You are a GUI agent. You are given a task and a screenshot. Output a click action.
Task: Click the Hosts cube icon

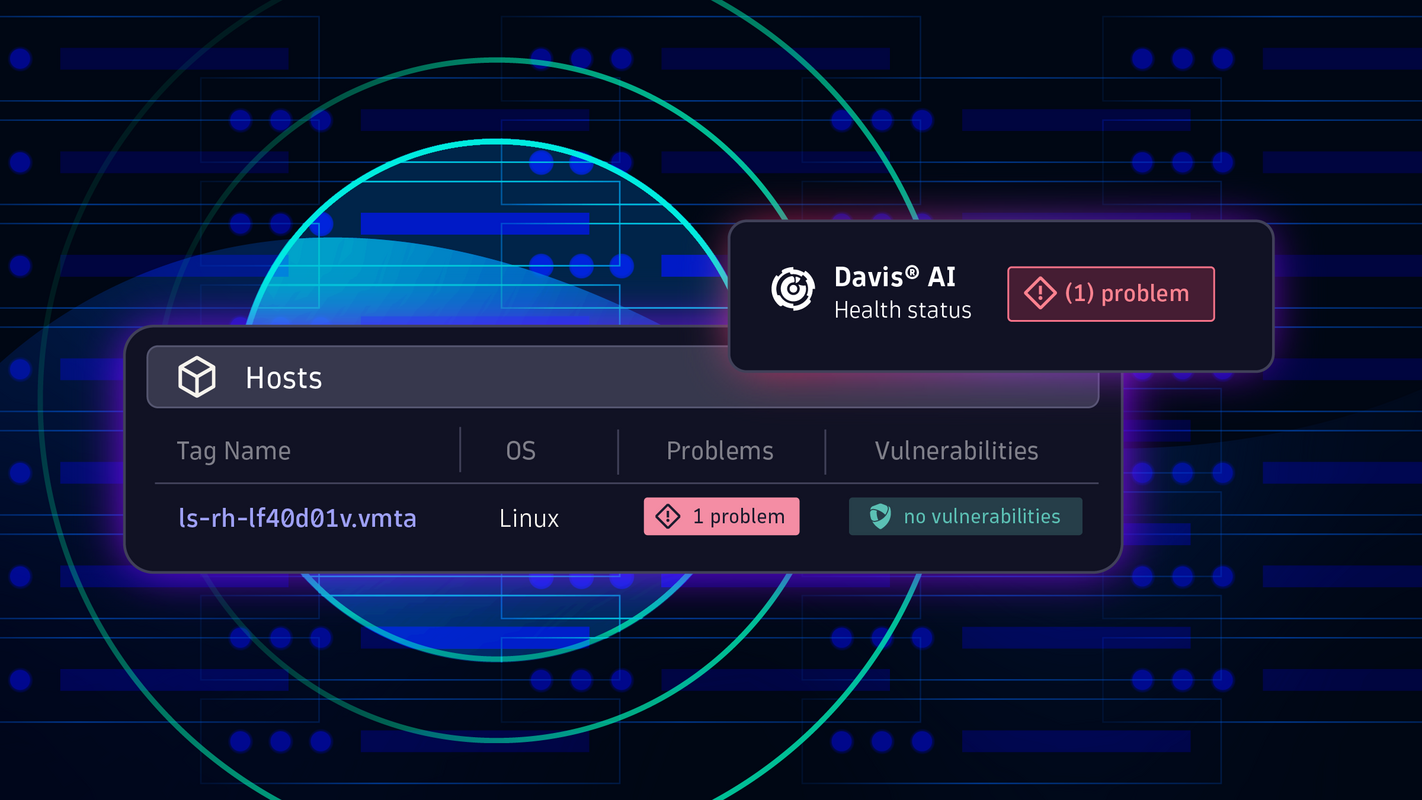(x=197, y=377)
